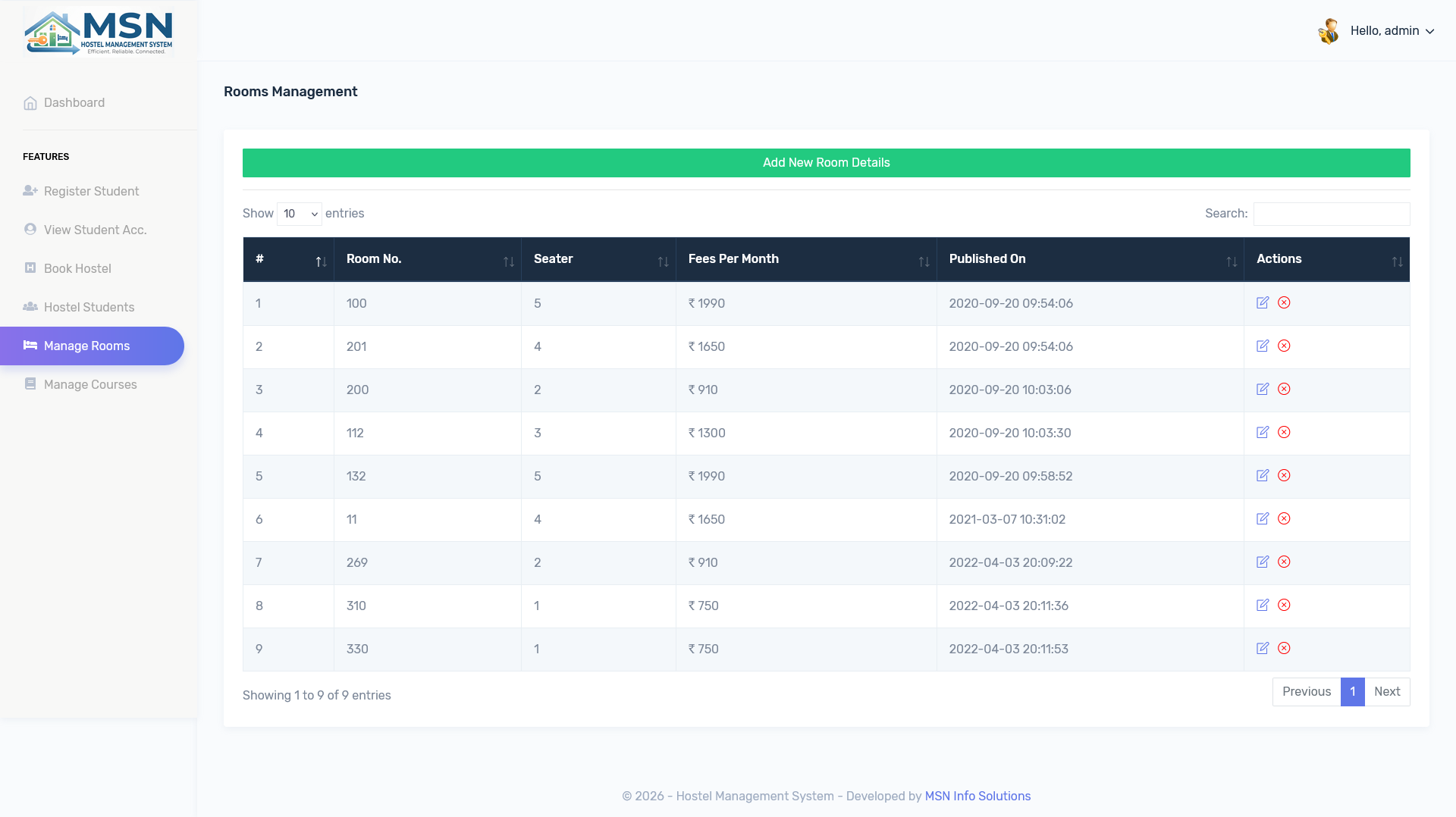The height and width of the screenshot is (817, 1456).
Task: Open the entries-per-page dropdown
Action: pyautogui.click(x=300, y=214)
